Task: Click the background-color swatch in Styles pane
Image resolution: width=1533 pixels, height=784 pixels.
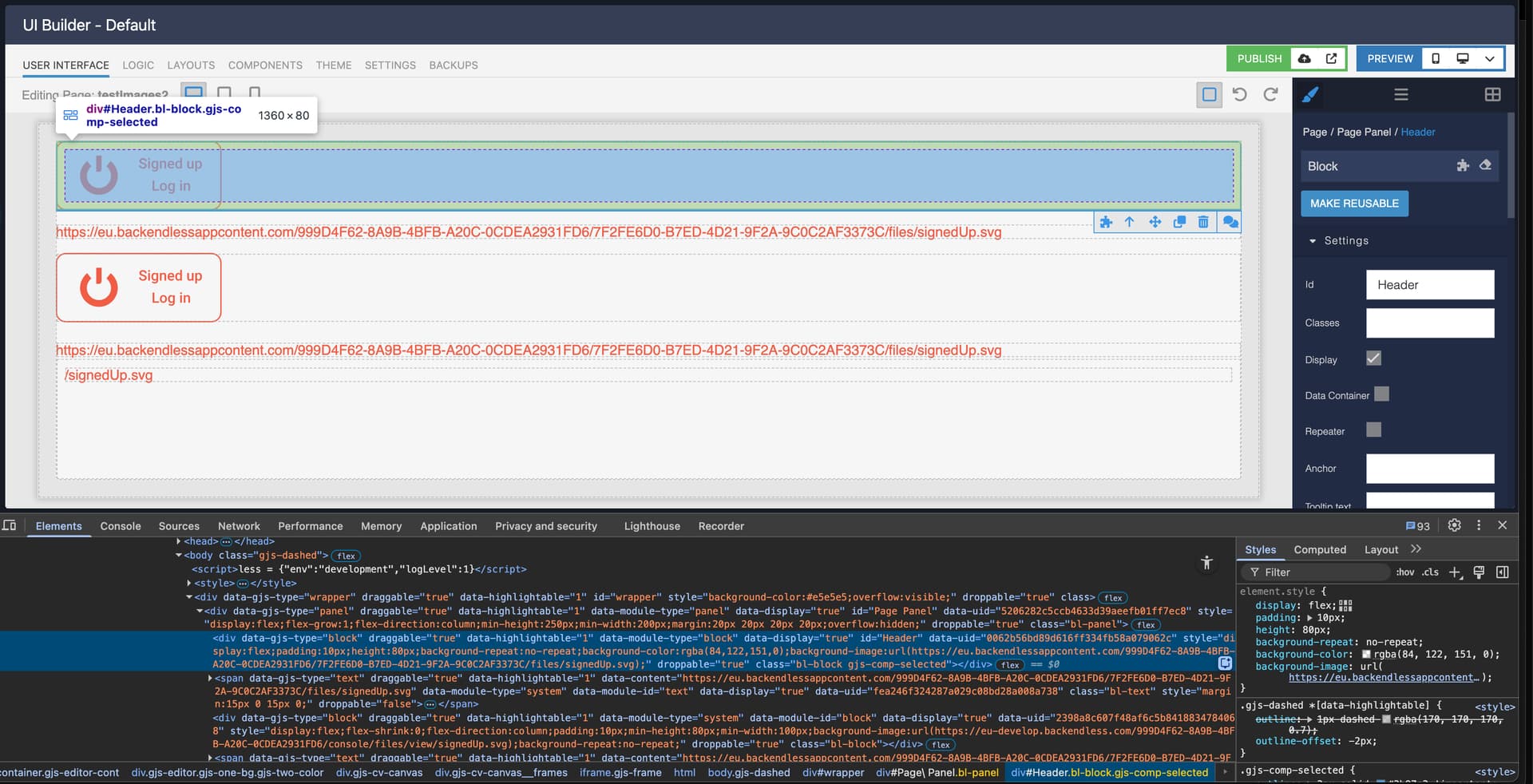Action: pos(1366,655)
